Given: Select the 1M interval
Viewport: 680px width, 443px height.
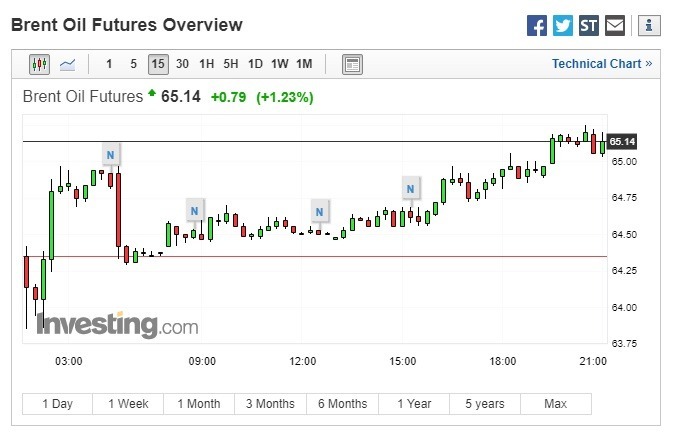Looking at the screenshot, I should coord(304,64).
